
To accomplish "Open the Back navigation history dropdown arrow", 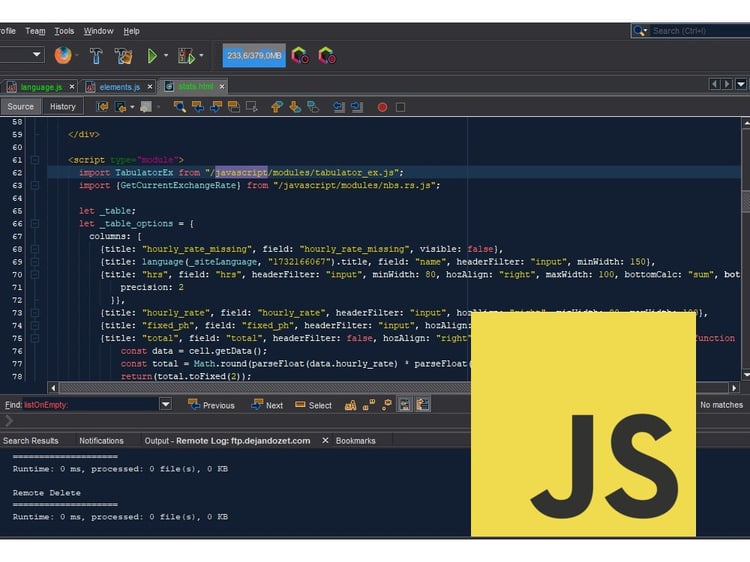I will pyautogui.click(x=132, y=107).
